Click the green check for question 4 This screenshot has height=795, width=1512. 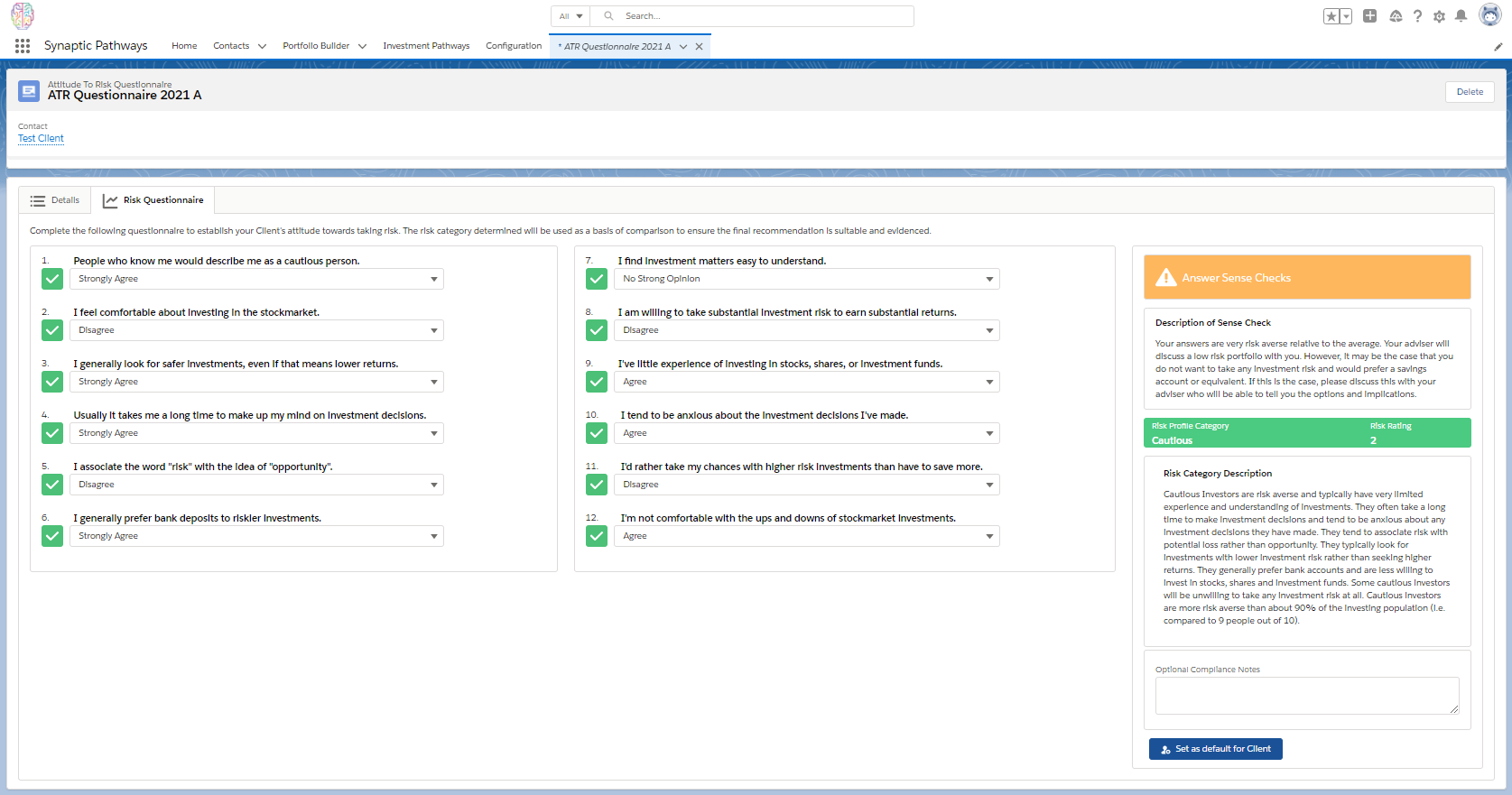[52, 433]
